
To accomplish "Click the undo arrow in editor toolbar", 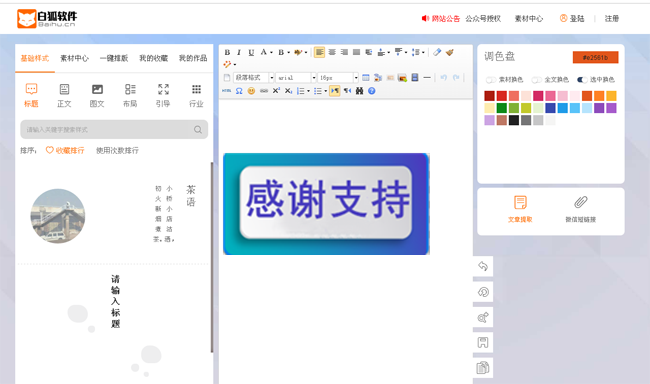I will tap(444, 78).
